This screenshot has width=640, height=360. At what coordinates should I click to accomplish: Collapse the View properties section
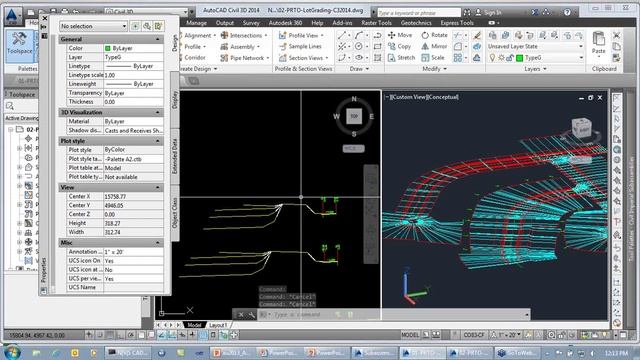click(x=158, y=188)
